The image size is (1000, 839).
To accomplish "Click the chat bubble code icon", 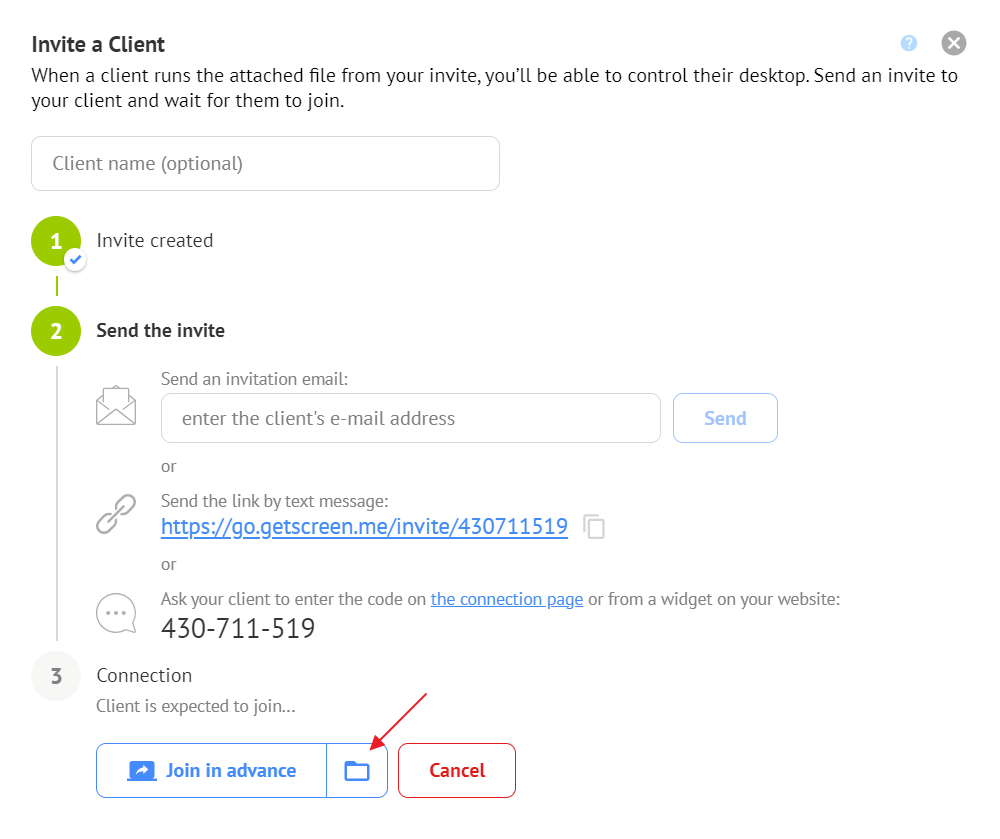I will click(x=116, y=614).
